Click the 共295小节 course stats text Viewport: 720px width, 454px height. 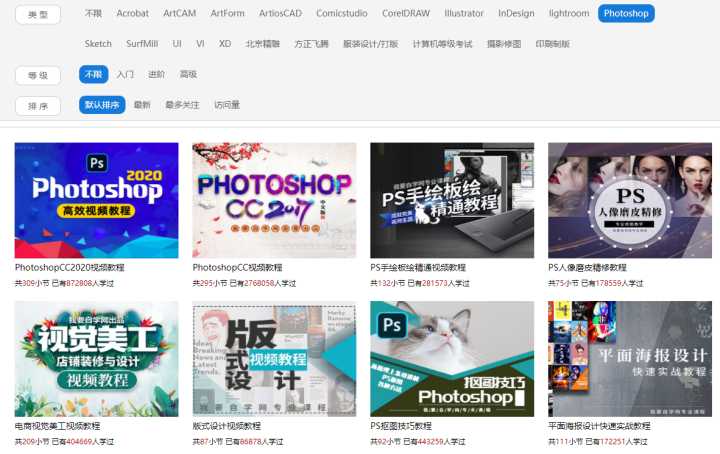coord(244,283)
